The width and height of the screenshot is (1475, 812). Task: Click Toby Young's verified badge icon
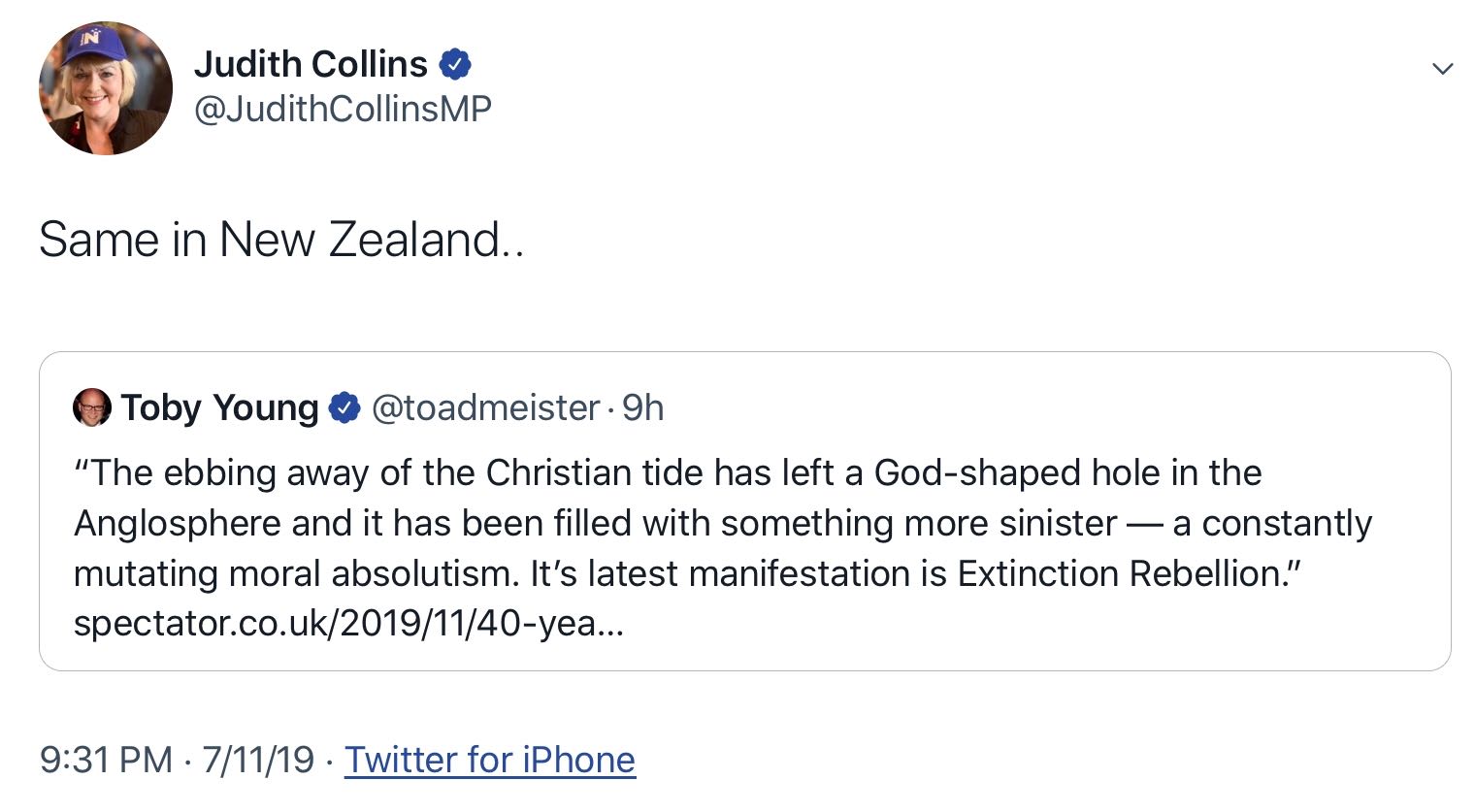344,408
